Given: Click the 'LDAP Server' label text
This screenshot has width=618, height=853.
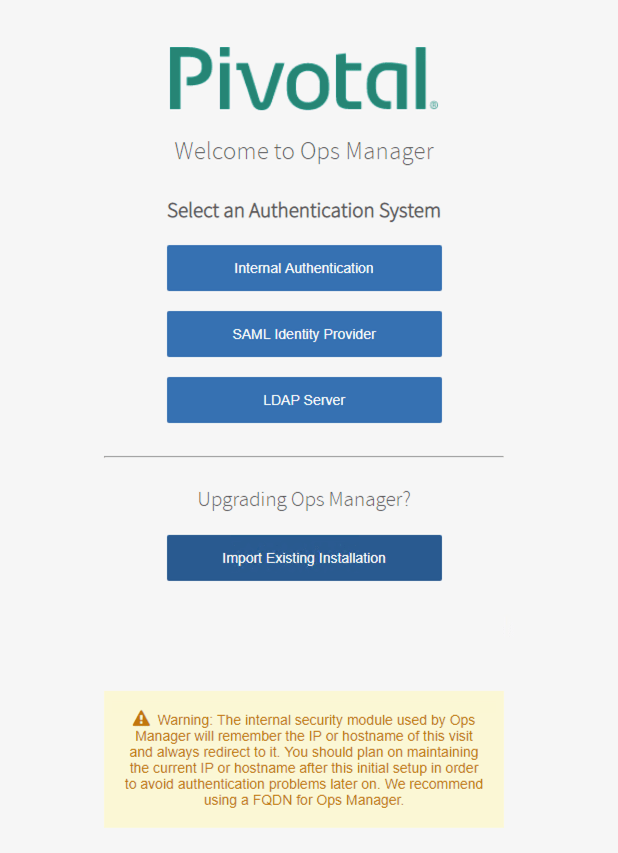Looking at the screenshot, I should point(304,400).
